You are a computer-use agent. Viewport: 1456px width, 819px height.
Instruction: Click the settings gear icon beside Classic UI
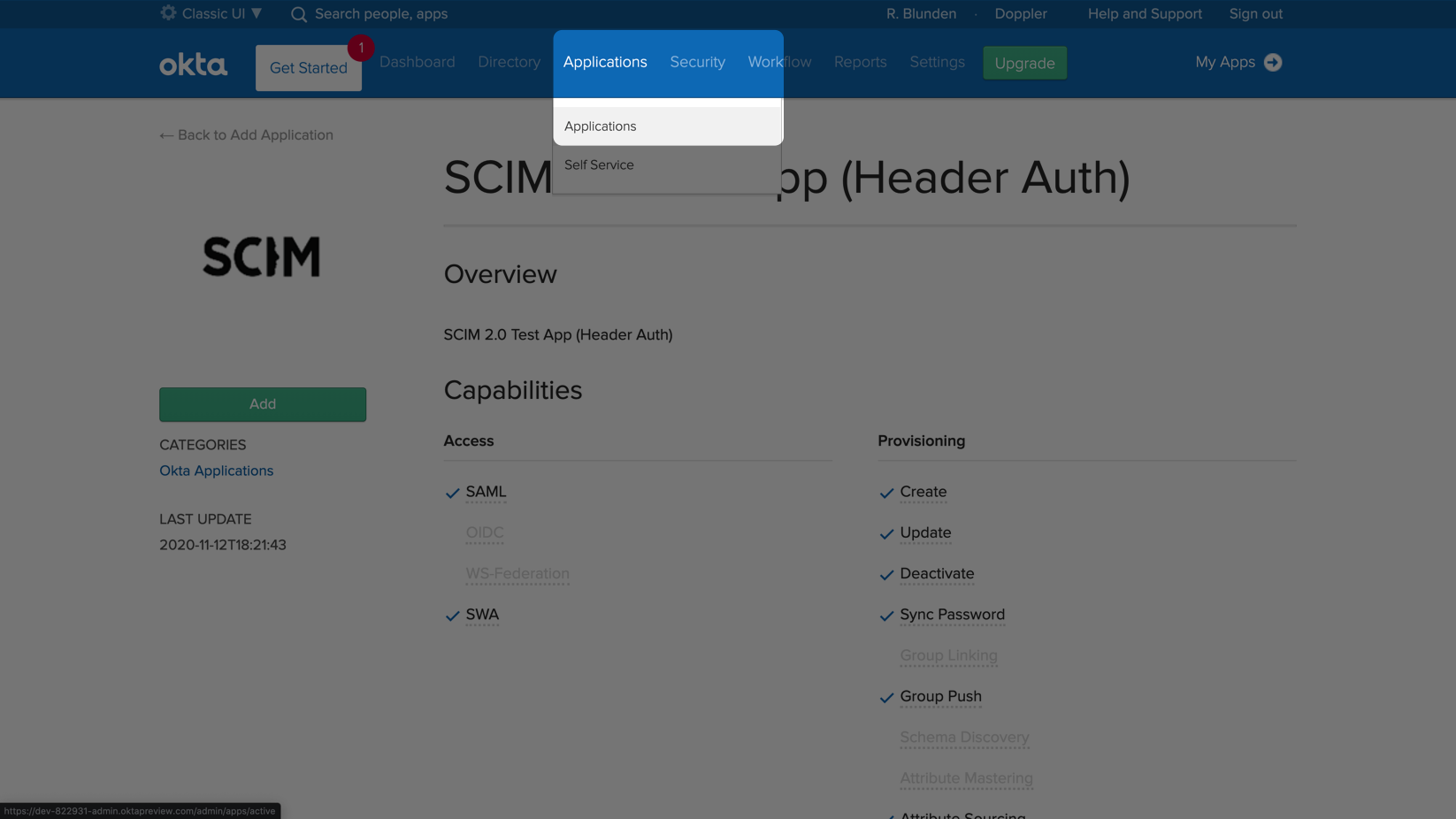click(x=168, y=13)
